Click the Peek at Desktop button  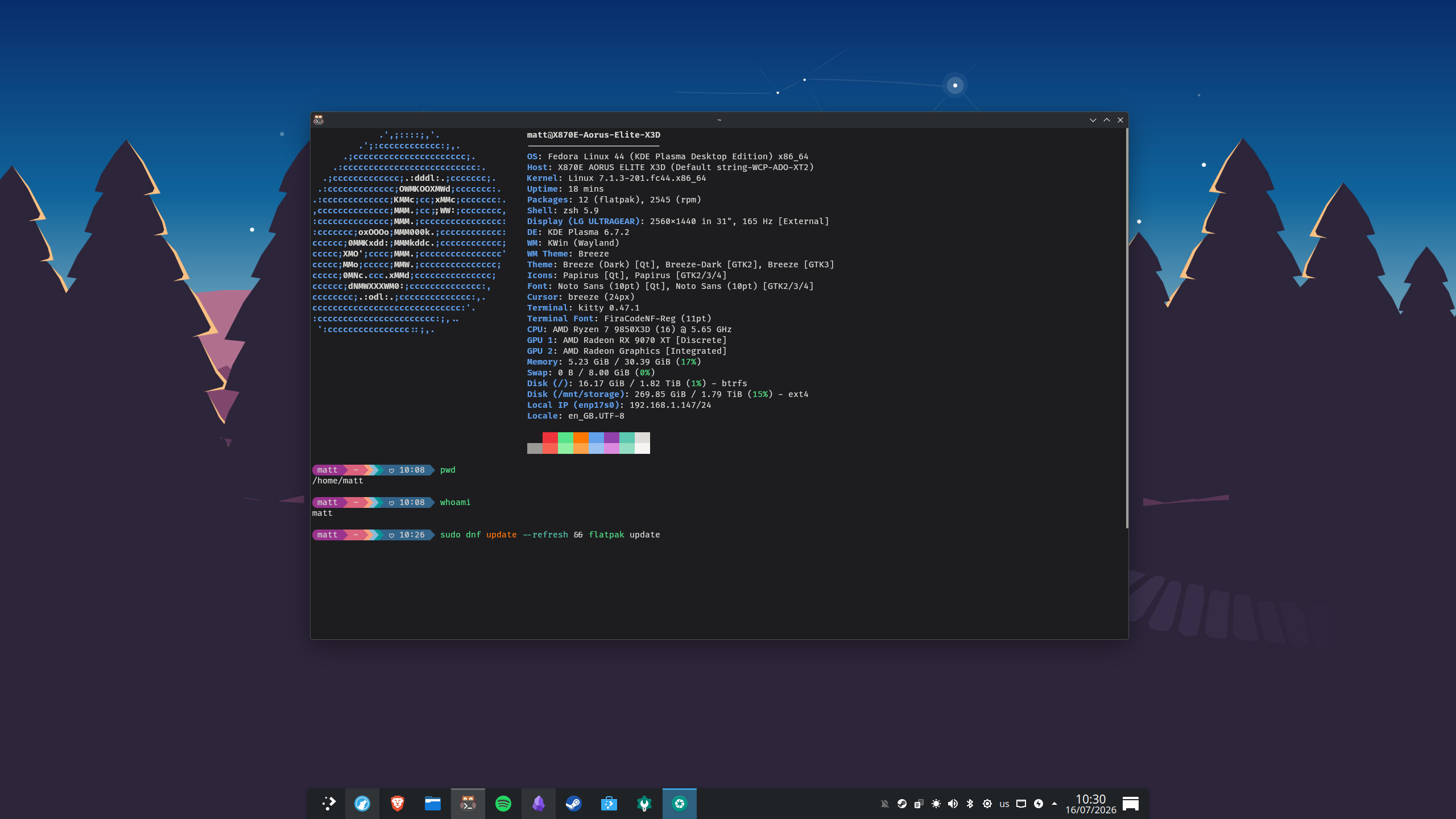[x=1131, y=804]
